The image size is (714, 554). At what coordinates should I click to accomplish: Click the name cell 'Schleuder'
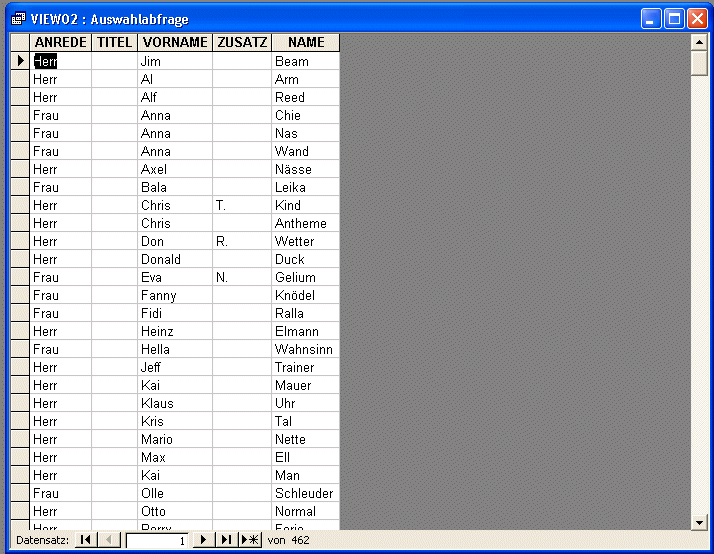[x=306, y=493]
